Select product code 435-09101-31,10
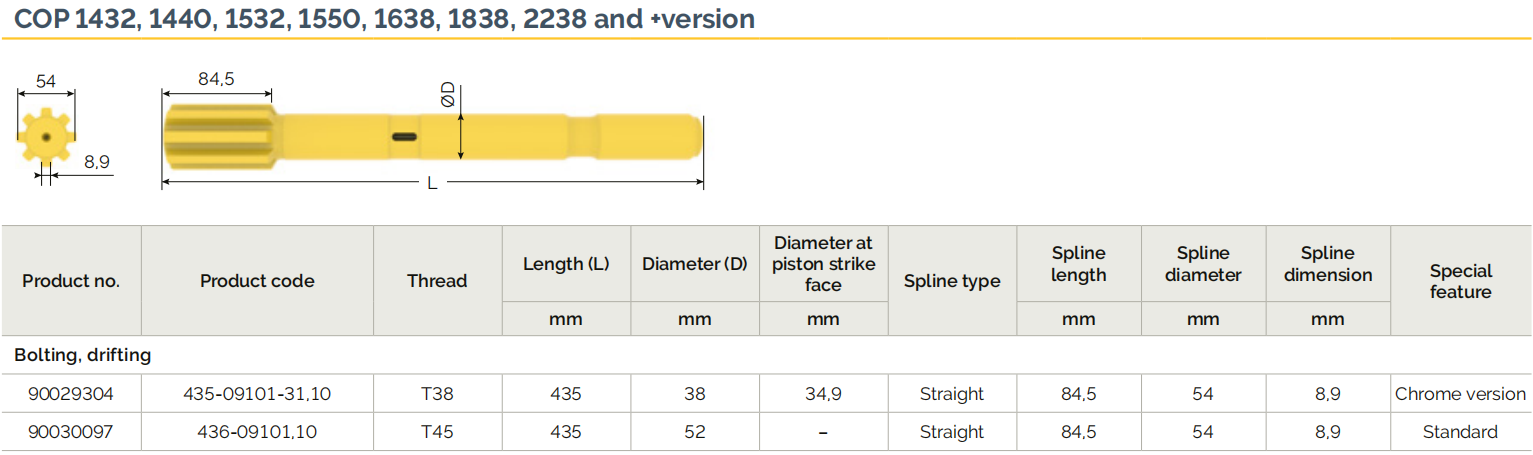1533x455 pixels. tap(257, 394)
